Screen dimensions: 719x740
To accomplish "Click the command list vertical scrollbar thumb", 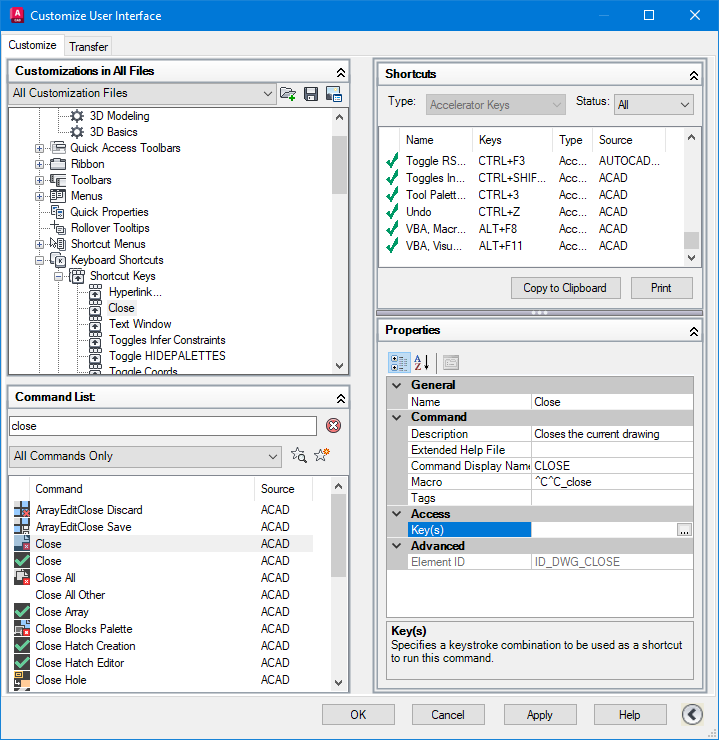I will point(338,536).
